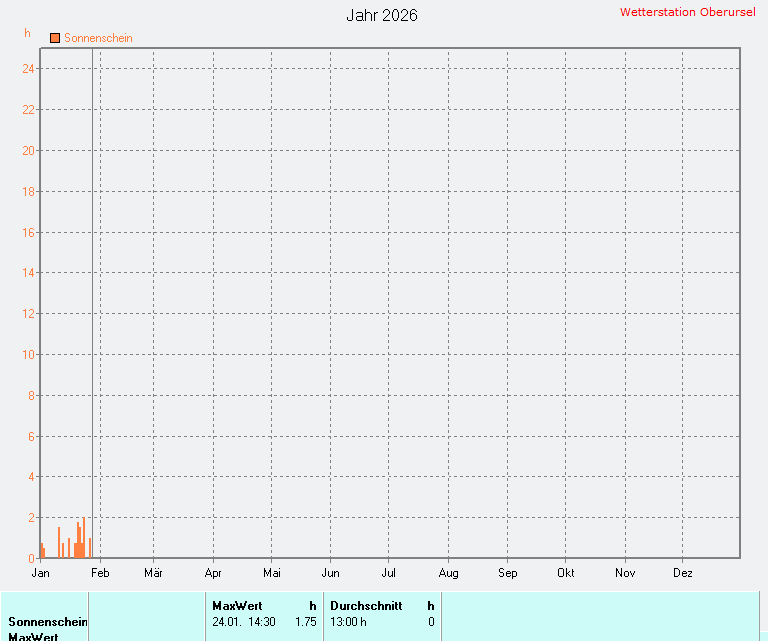This screenshot has width=768, height=641.
Task: Click the 1.75 max value cell
Action: 305,621
